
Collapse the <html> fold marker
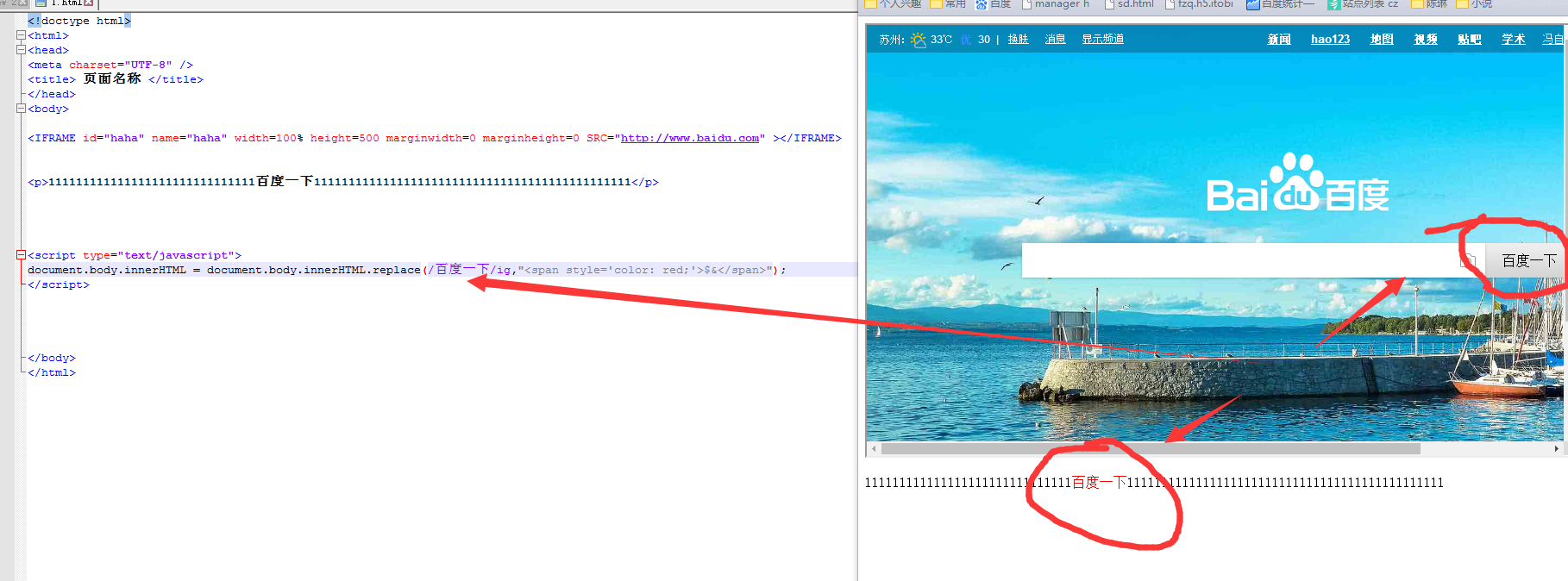click(21, 35)
